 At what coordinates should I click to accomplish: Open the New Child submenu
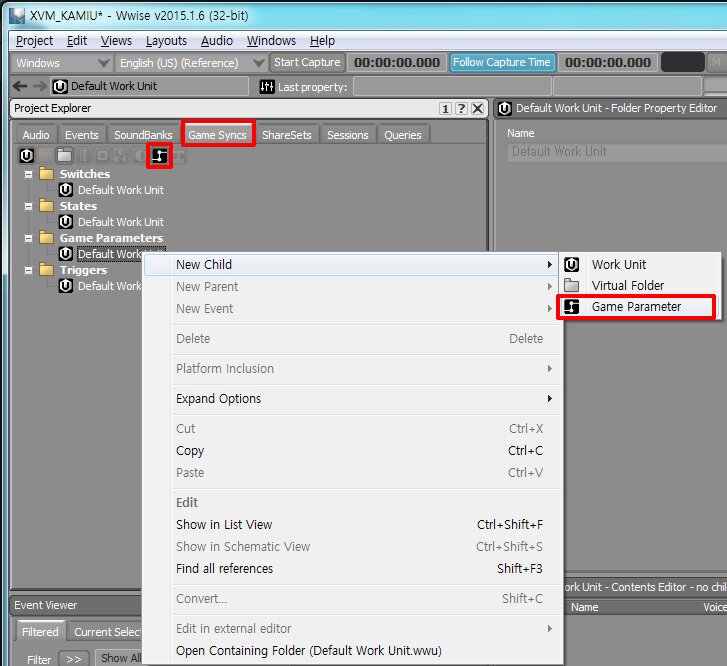352,265
